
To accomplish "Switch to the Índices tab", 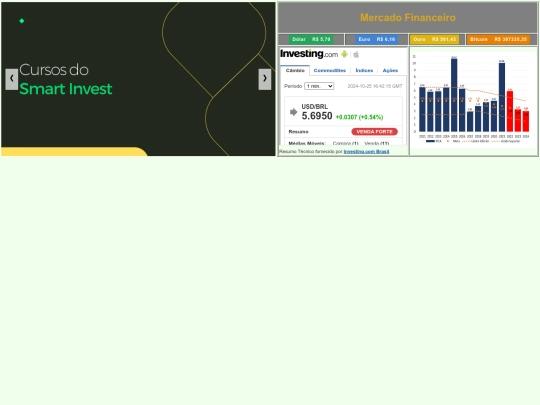I will (x=364, y=70).
